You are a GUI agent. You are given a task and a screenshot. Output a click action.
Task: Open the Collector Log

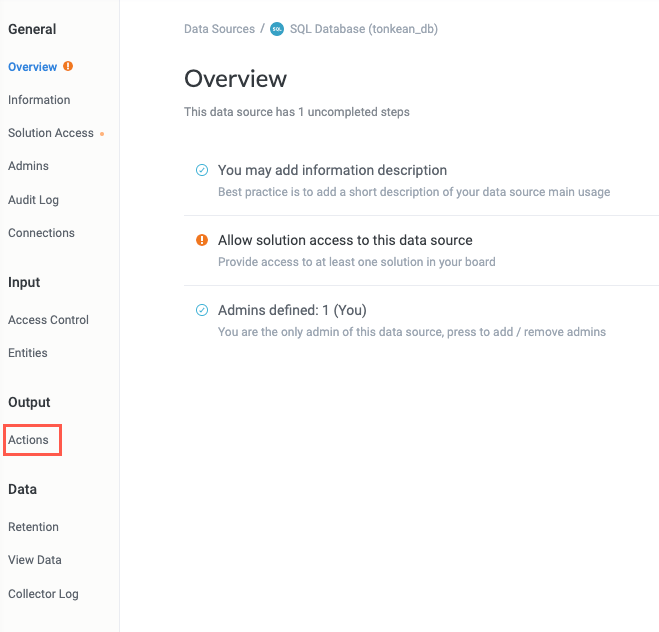pos(43,594)
